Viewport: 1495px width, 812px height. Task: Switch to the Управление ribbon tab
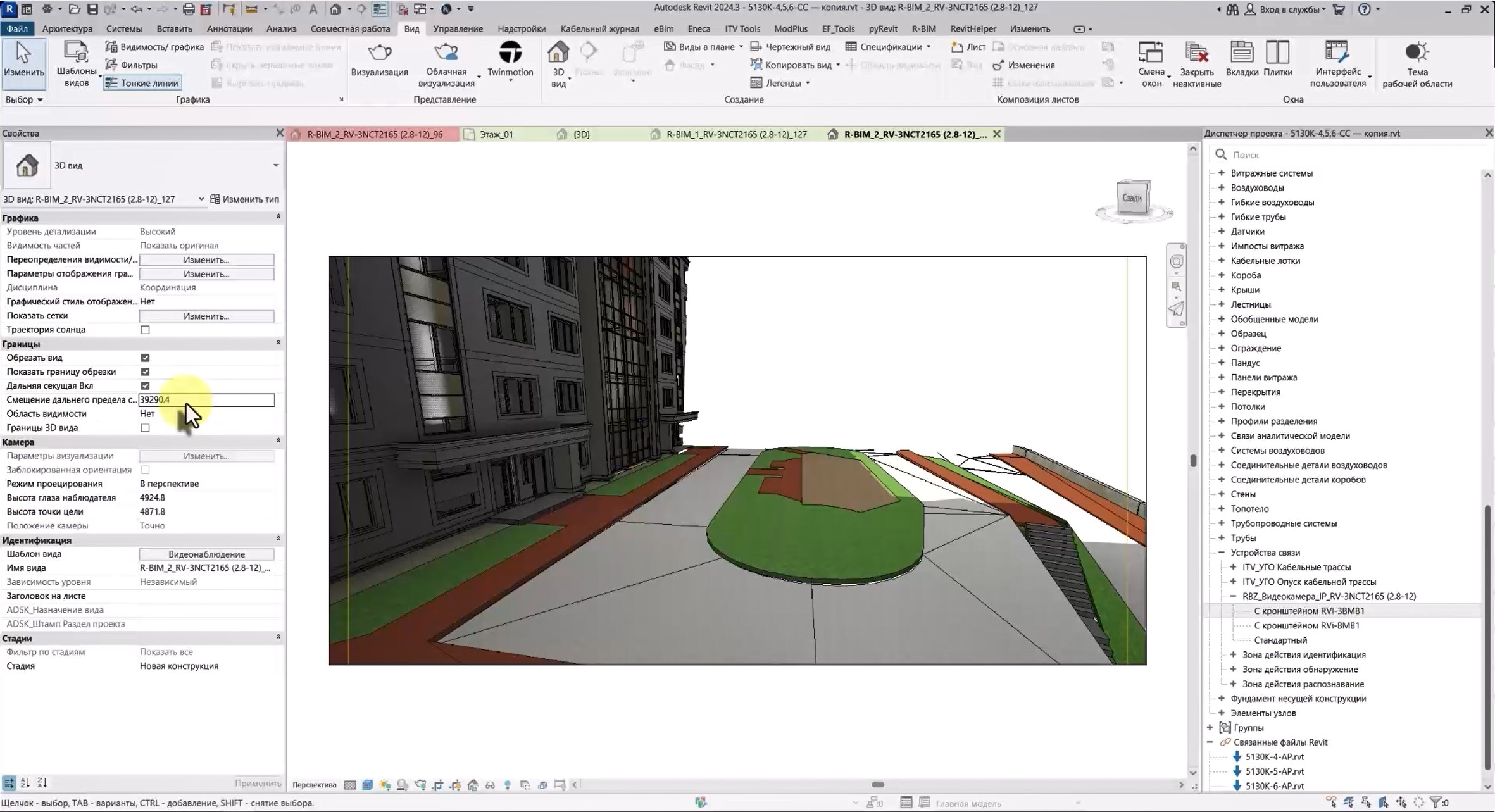458,28
